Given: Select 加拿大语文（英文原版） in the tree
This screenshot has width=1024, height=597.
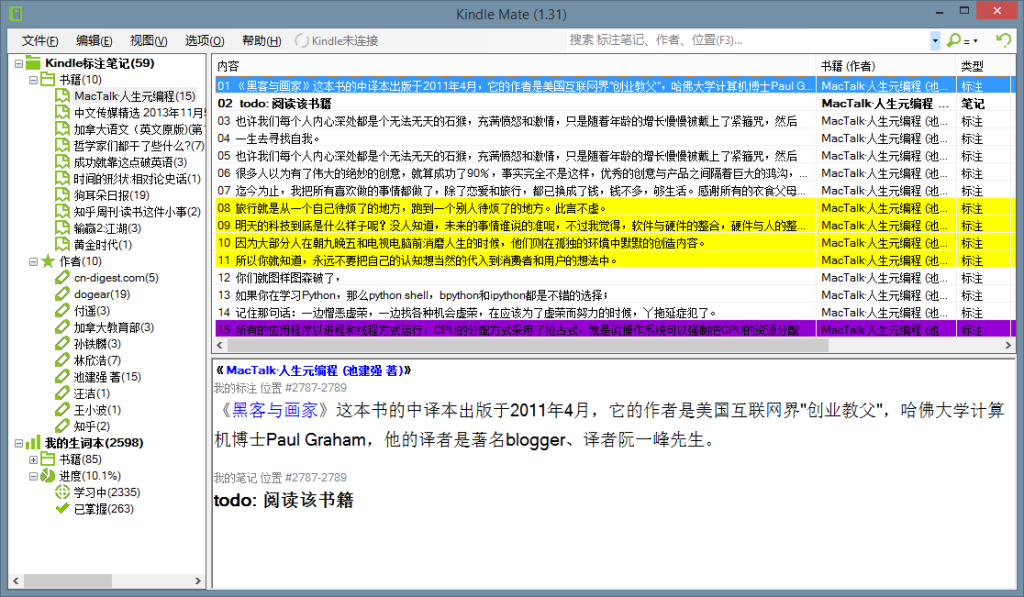Looking at the screenshot, I should [138, 129].
